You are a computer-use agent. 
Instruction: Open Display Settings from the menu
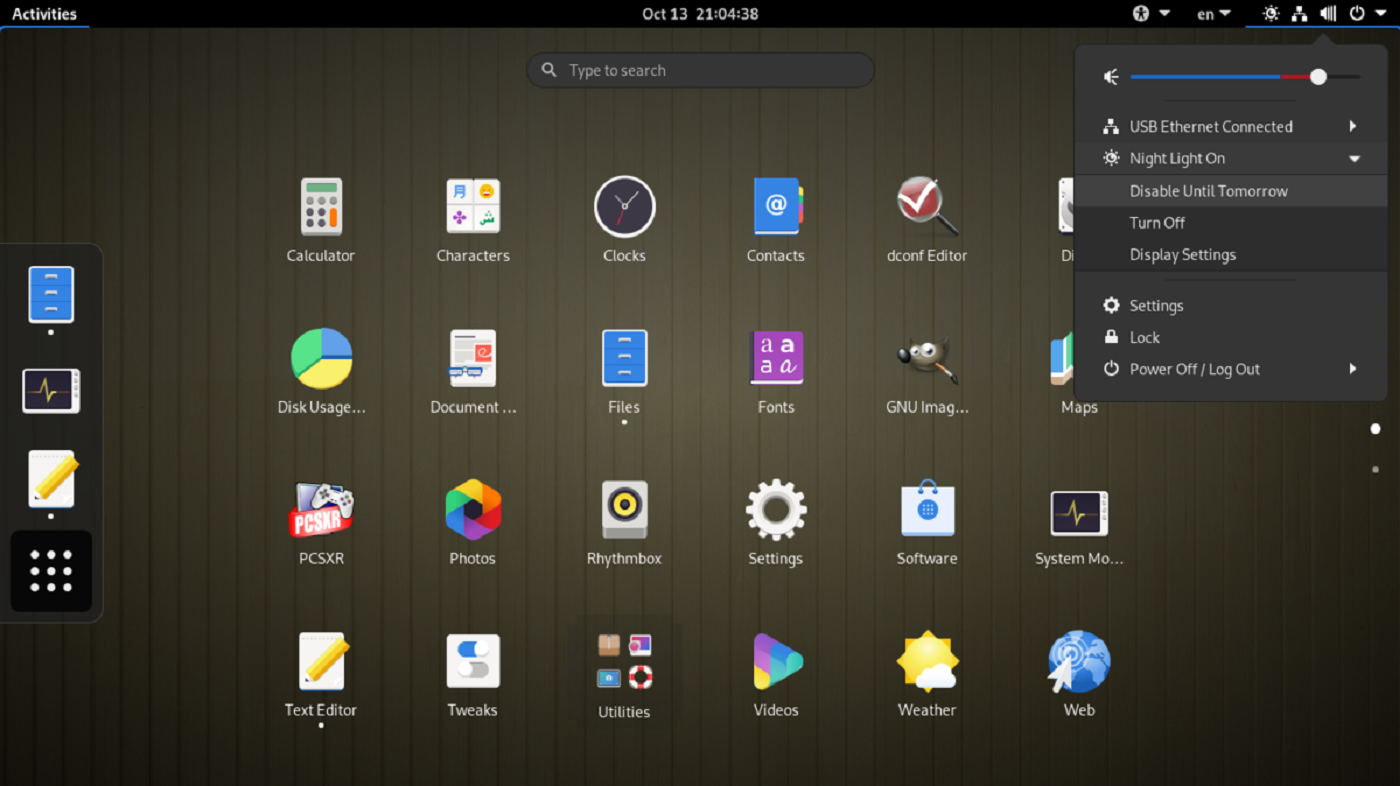tap(1184, 254)
